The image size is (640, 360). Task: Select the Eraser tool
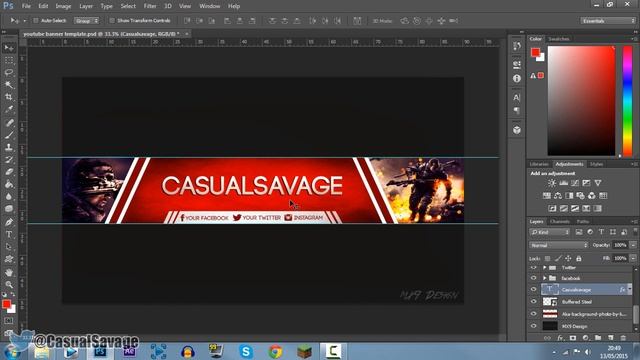(9, 172)
